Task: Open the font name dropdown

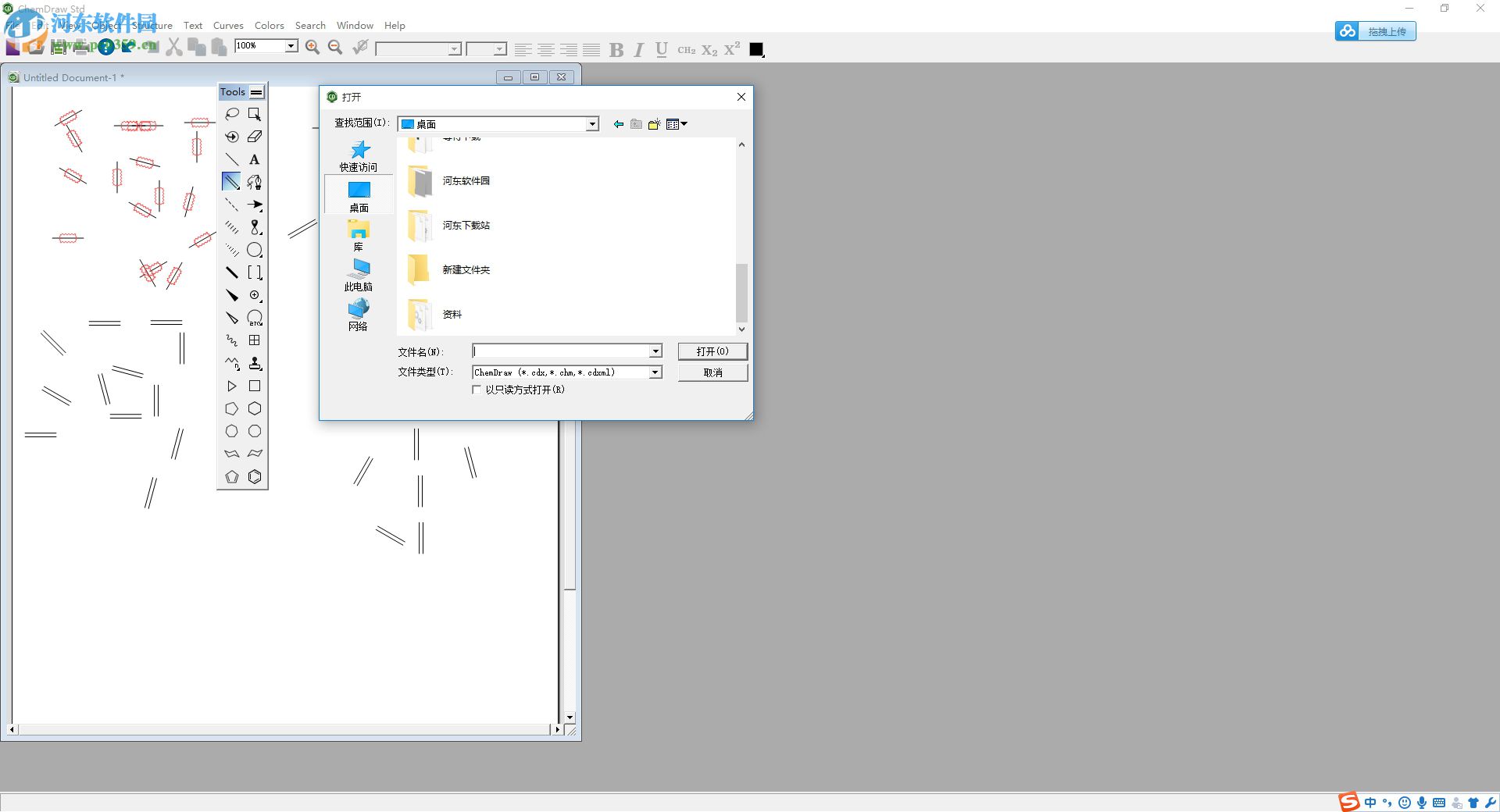Action: 454,49
